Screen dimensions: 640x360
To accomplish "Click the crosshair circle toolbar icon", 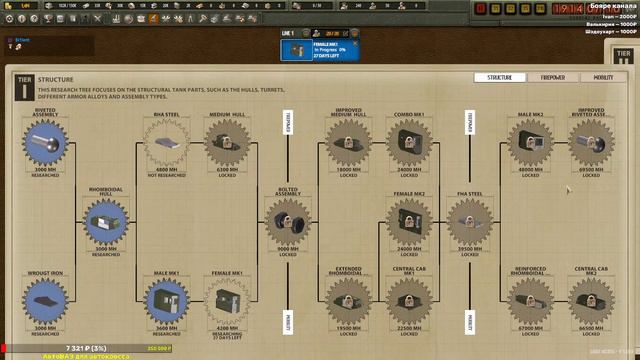I will 9,19.
